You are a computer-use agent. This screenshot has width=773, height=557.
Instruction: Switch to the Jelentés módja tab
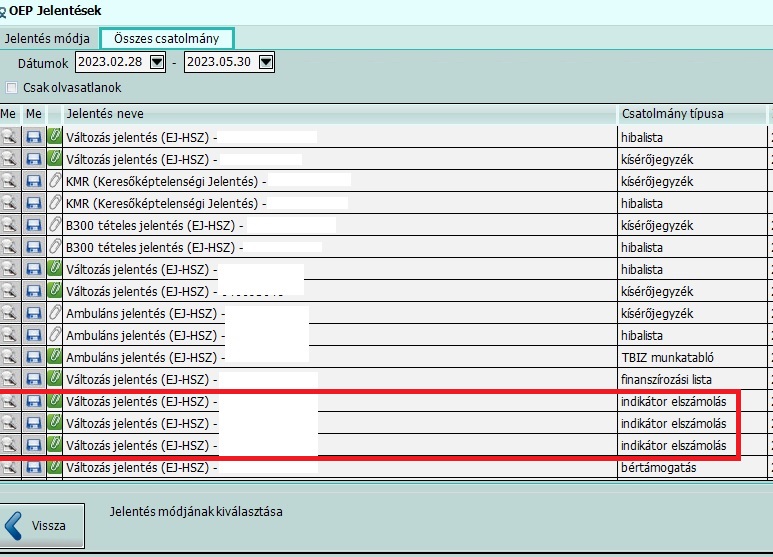pyautogui.click(x=47, y=39)
